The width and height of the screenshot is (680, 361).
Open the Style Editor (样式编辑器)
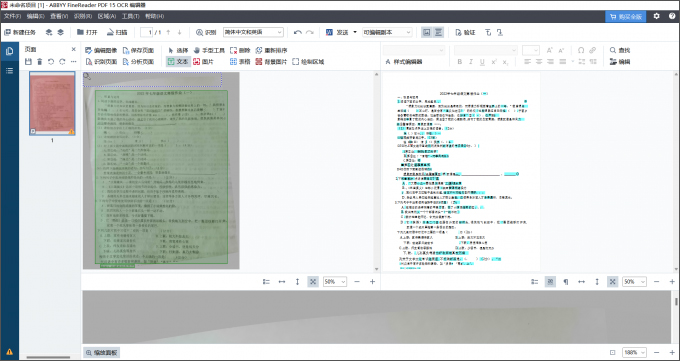(x=404, y=62)
